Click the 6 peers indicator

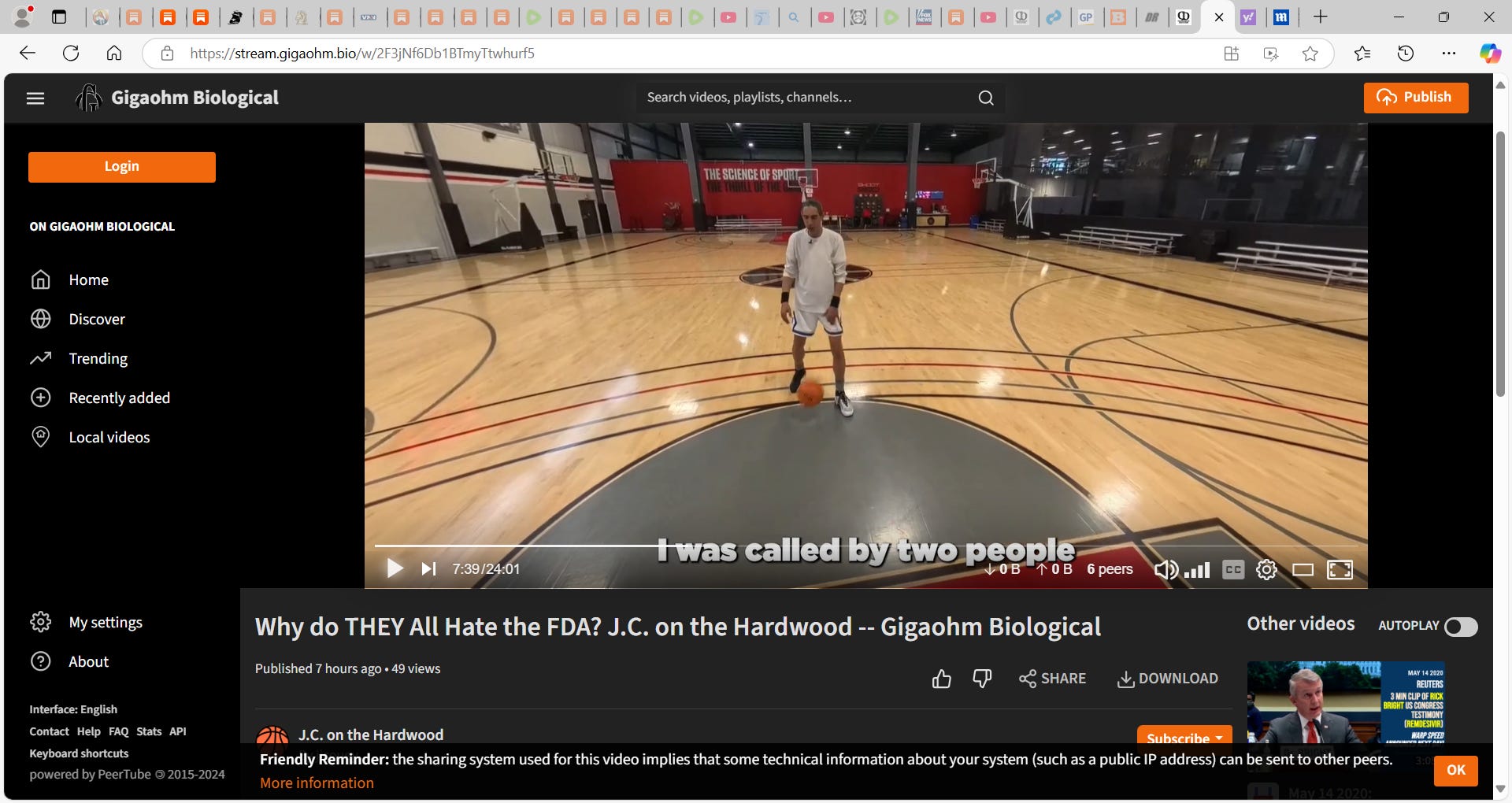click(x=1110, y=569)
